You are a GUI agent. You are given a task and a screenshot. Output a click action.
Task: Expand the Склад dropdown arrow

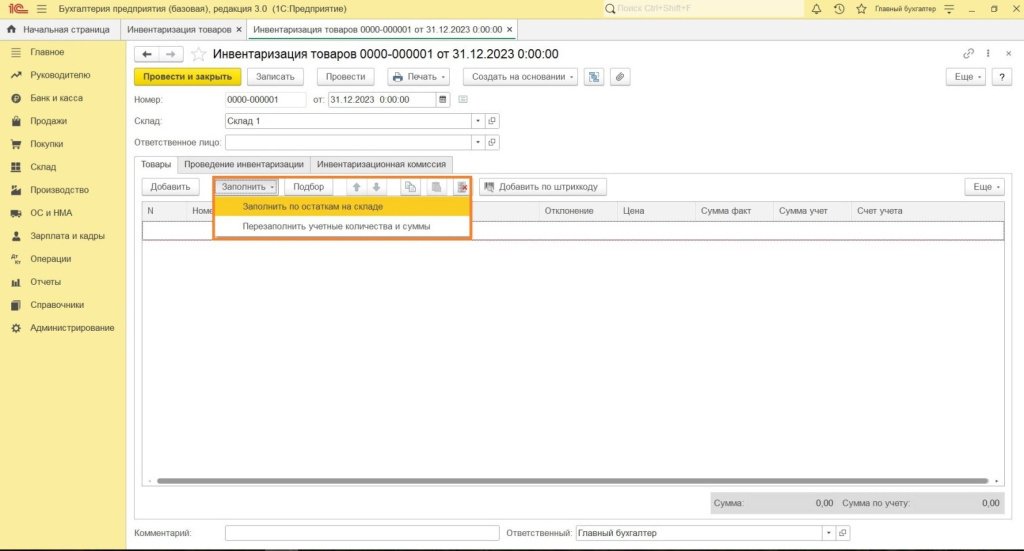pos(478,121)
